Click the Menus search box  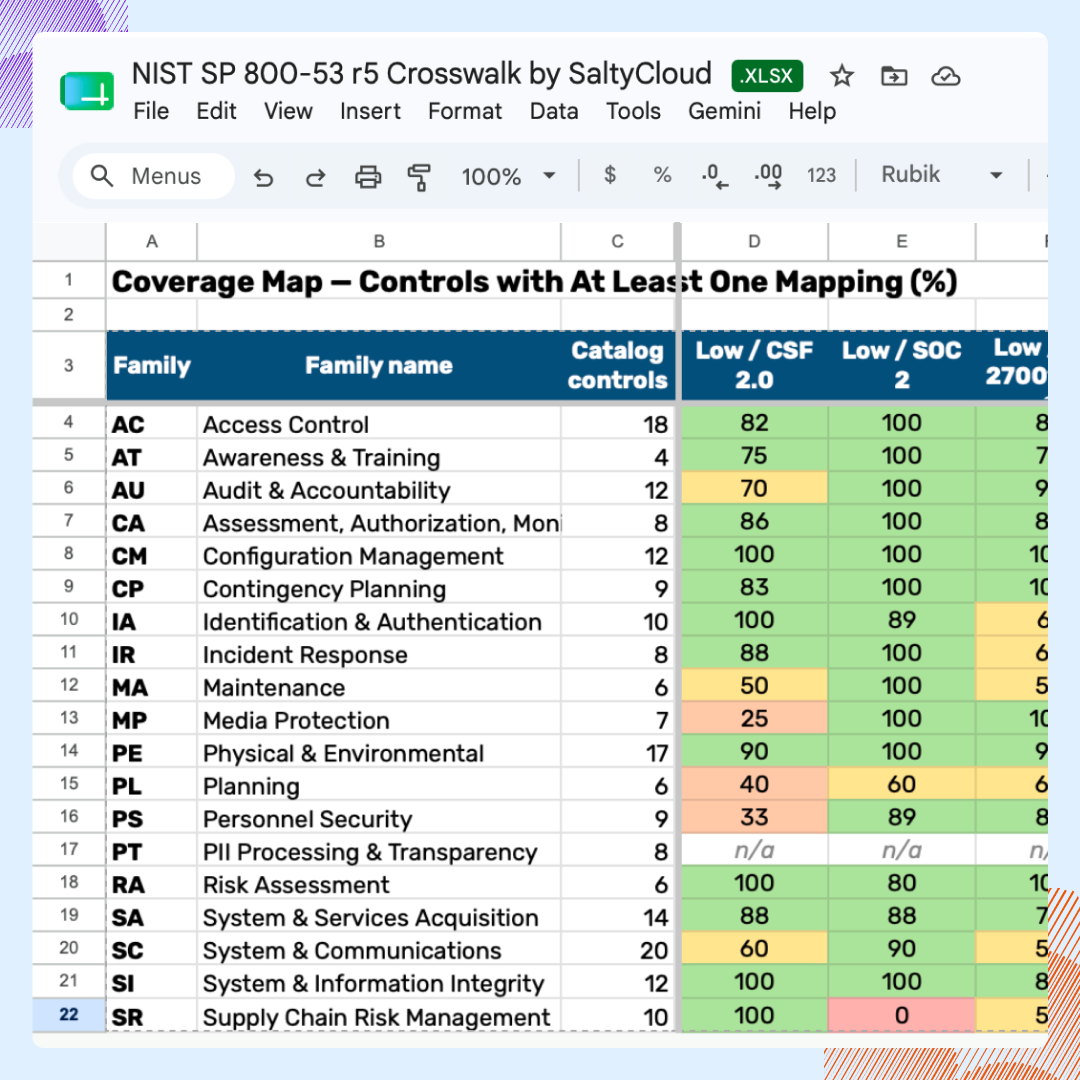[154, 176]
